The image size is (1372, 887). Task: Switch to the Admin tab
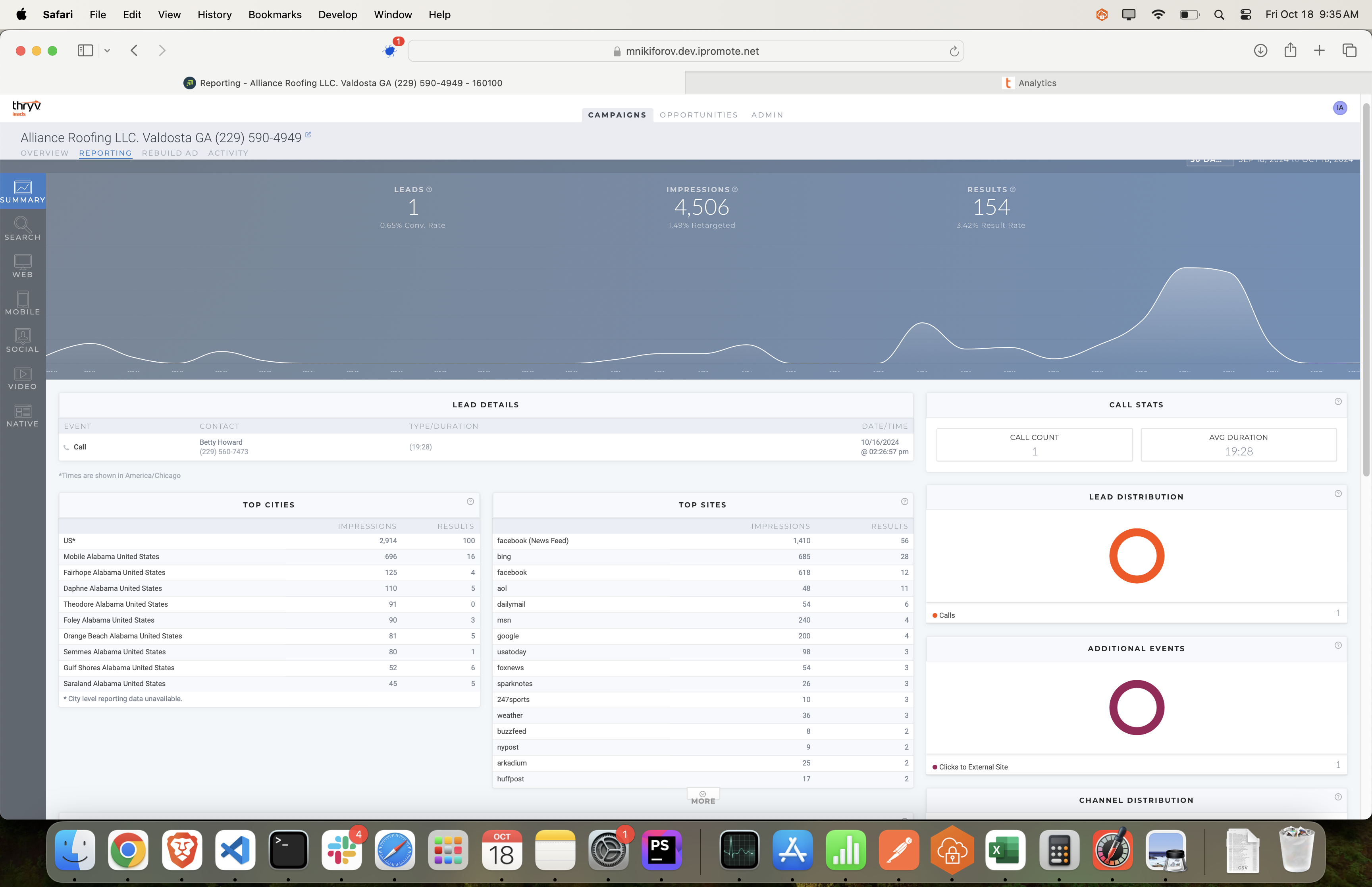coord(767,115)
